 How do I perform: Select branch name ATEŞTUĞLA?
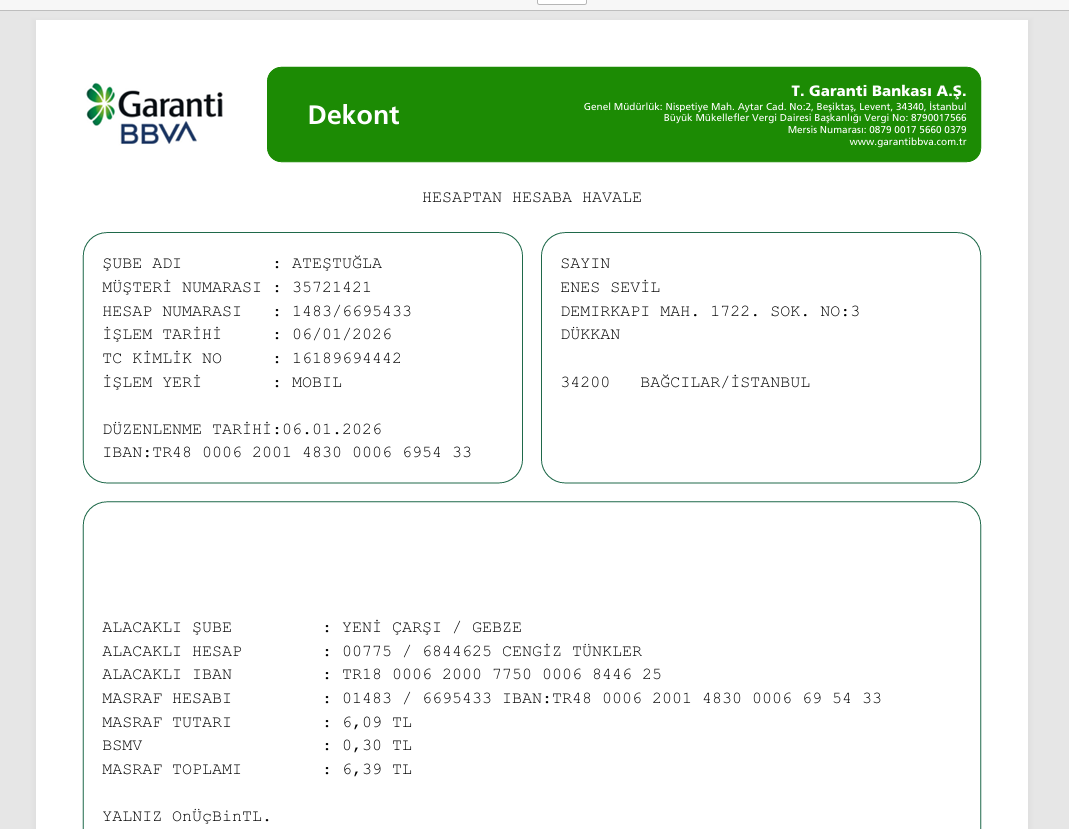coord(337,264)
